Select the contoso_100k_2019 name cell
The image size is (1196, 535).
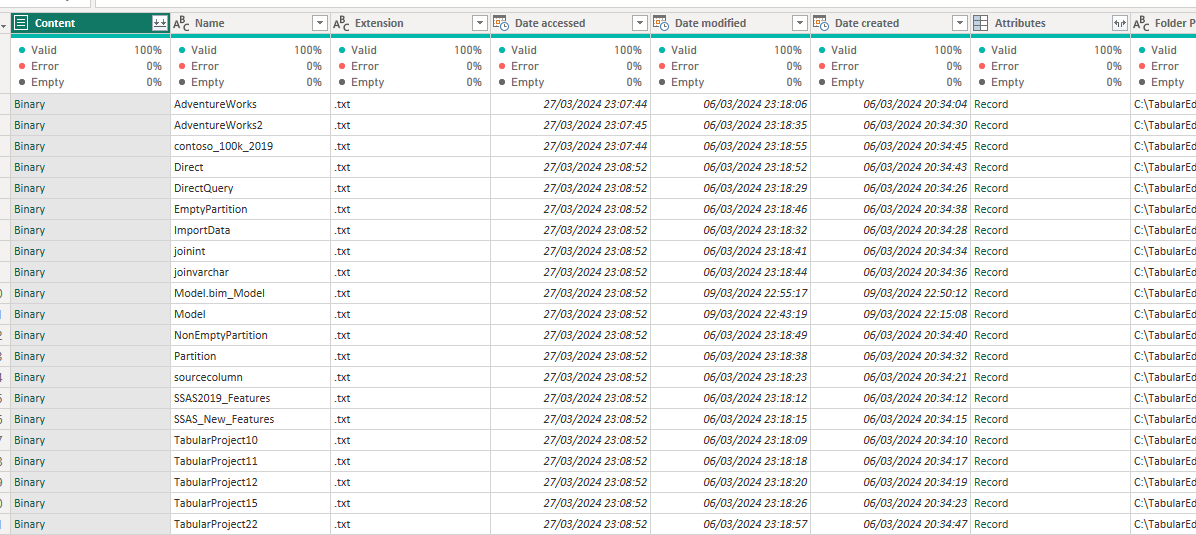pos(250,146)
